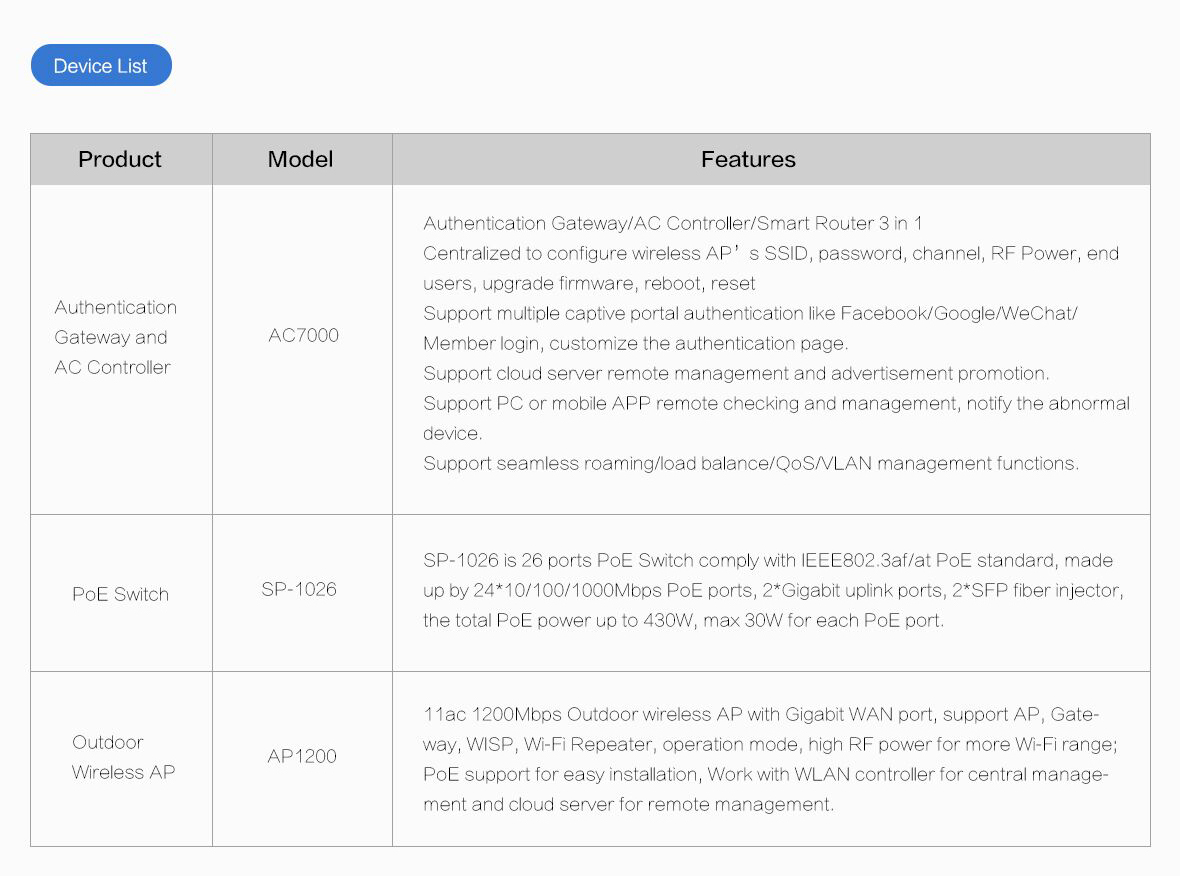Select the Model column header

301,160
